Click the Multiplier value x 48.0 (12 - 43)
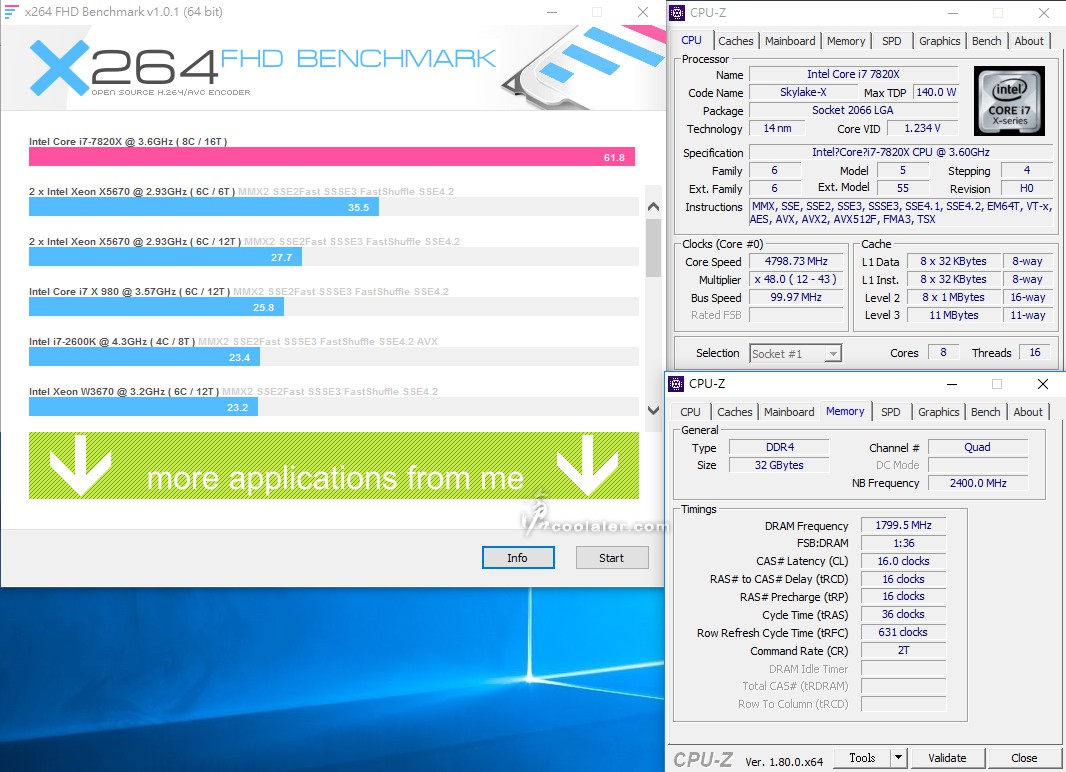The width and height of the screenshot is (1066, 772). (796, 279)
